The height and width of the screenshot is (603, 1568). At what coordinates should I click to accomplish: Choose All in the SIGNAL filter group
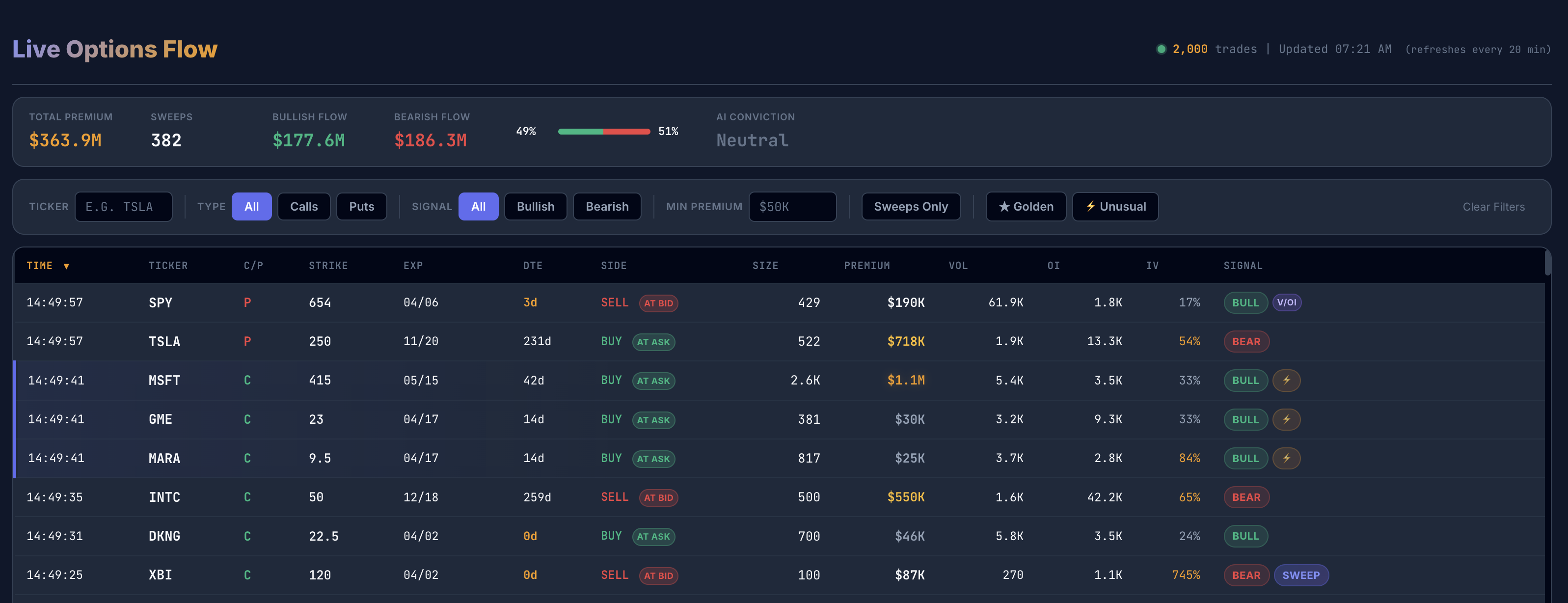[x=479, y=206]
